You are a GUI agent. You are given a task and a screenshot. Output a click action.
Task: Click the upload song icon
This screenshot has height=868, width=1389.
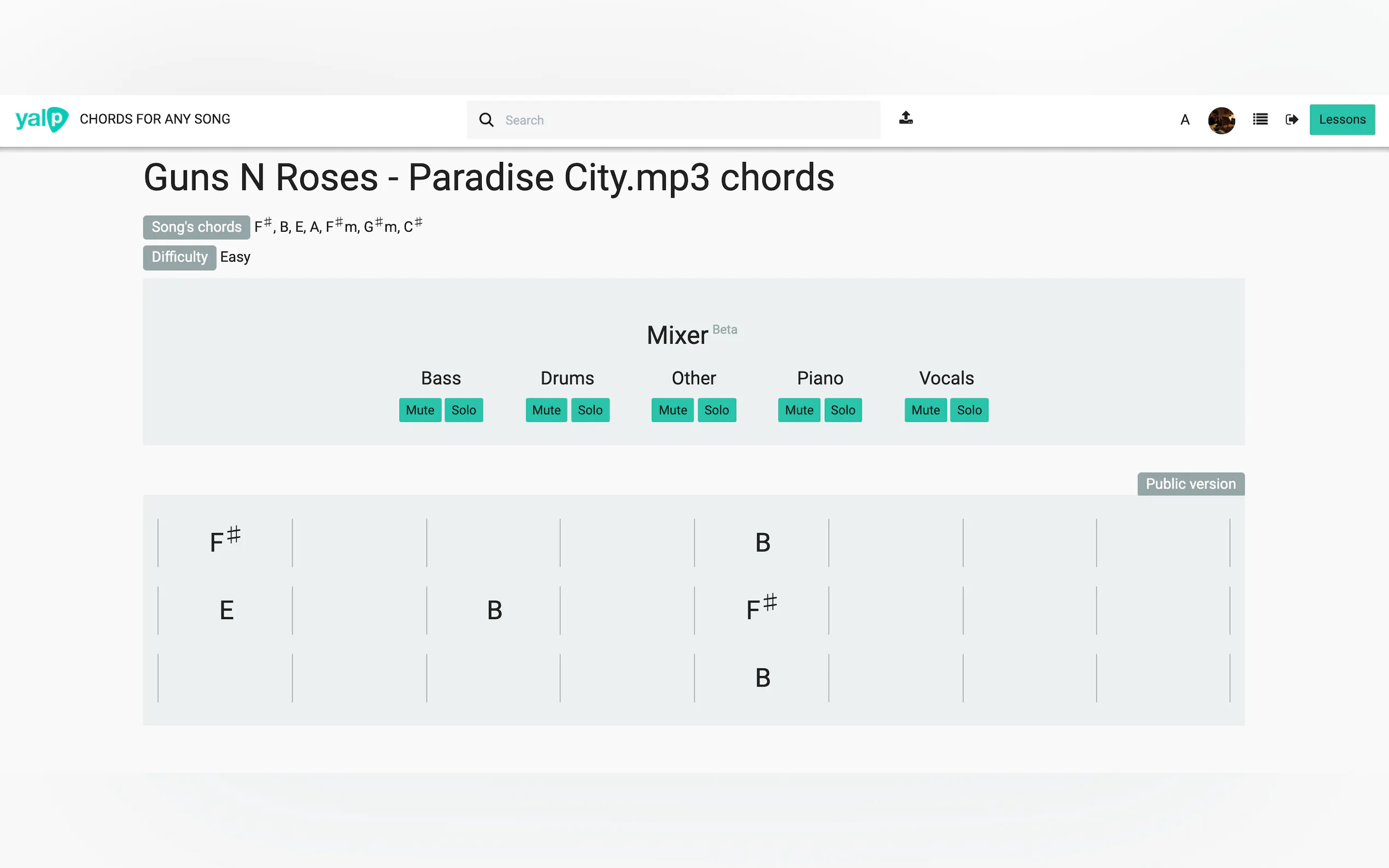coord(906,118)
